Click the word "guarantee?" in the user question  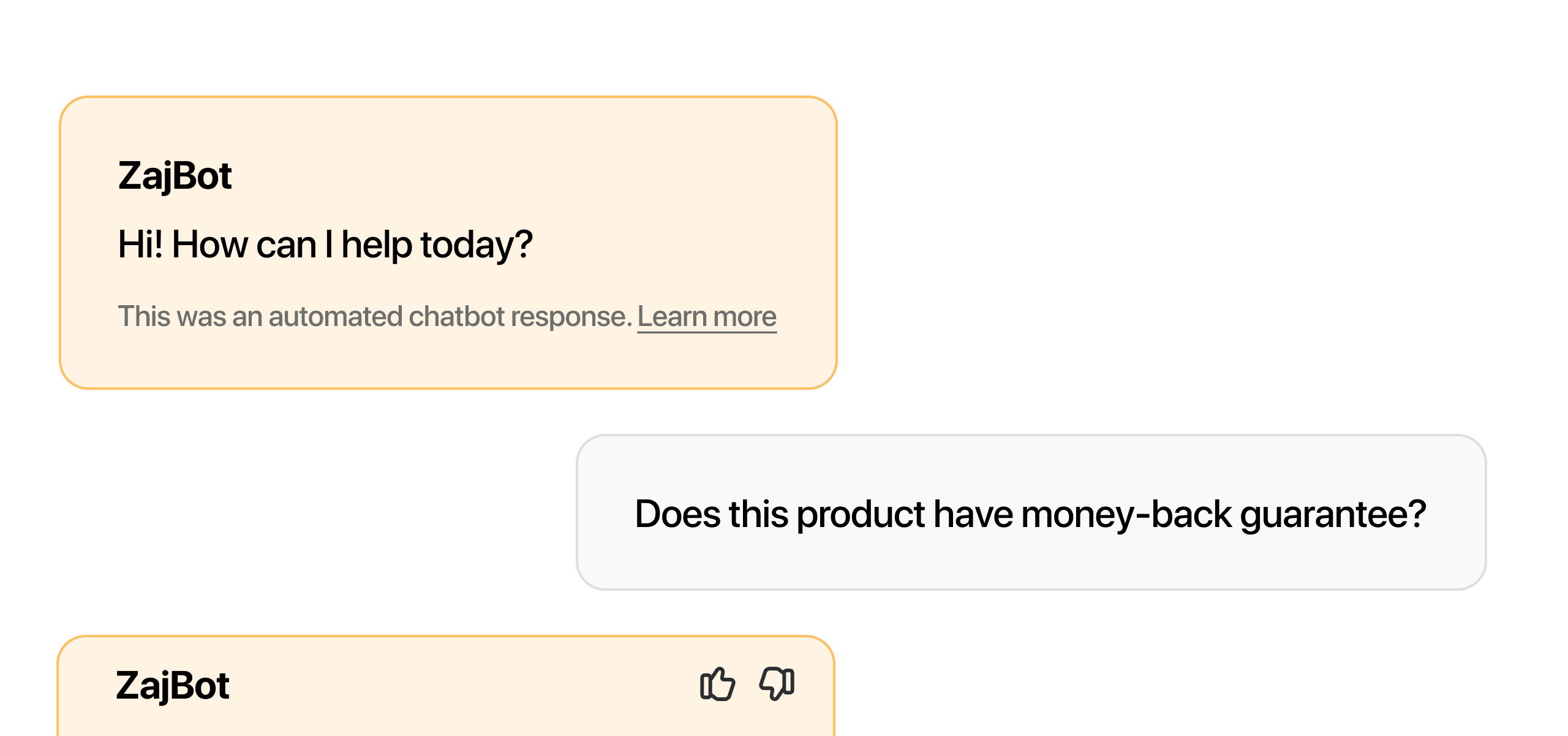(1333, 515)
